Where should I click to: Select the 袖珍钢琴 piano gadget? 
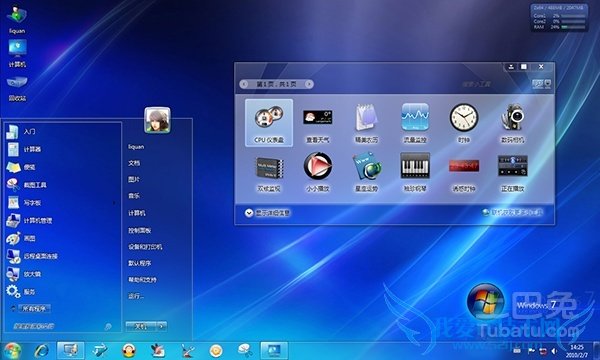[415, 172]
